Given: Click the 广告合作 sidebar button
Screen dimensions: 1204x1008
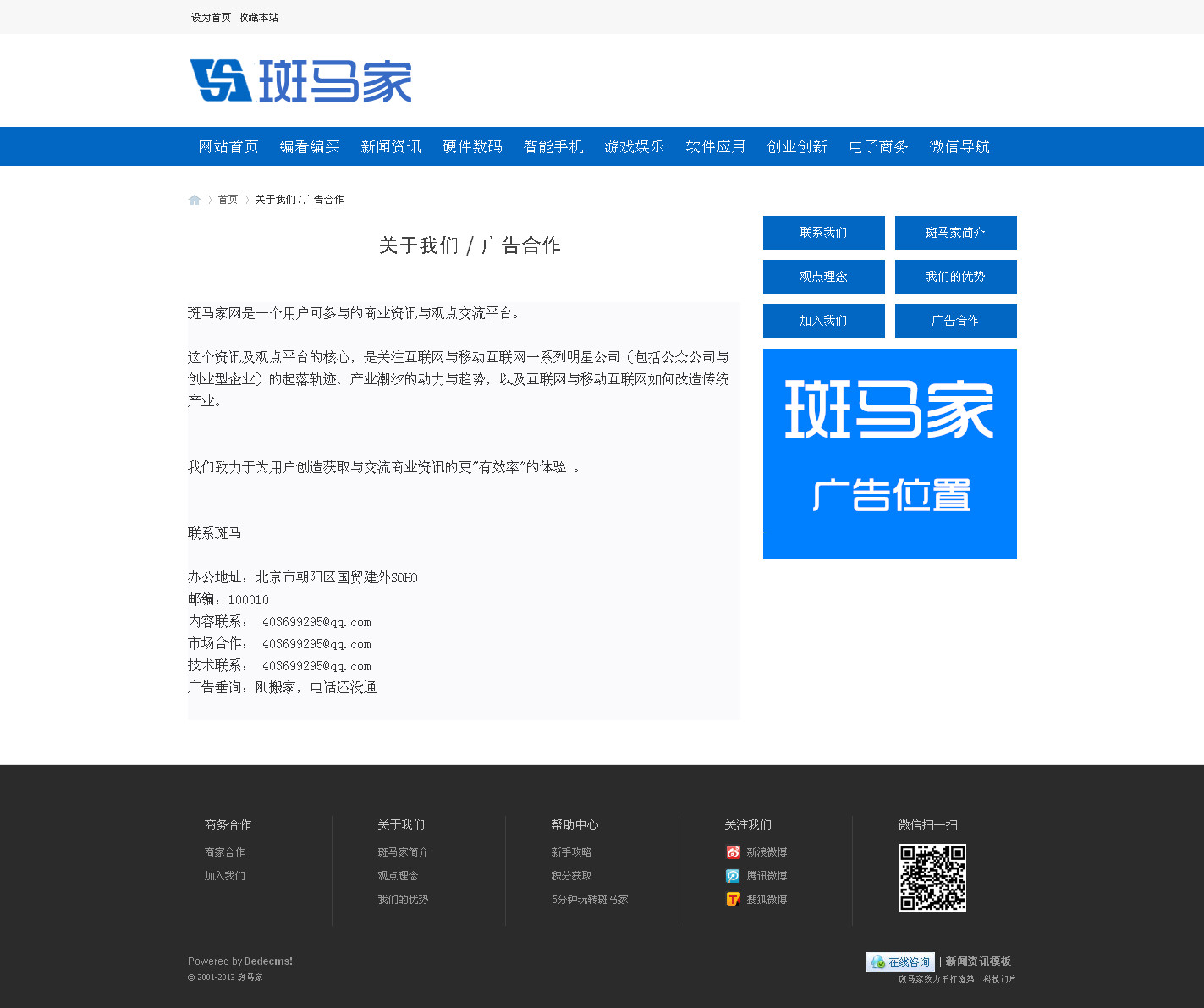Looking at the screenshot, I should point(955,321).
